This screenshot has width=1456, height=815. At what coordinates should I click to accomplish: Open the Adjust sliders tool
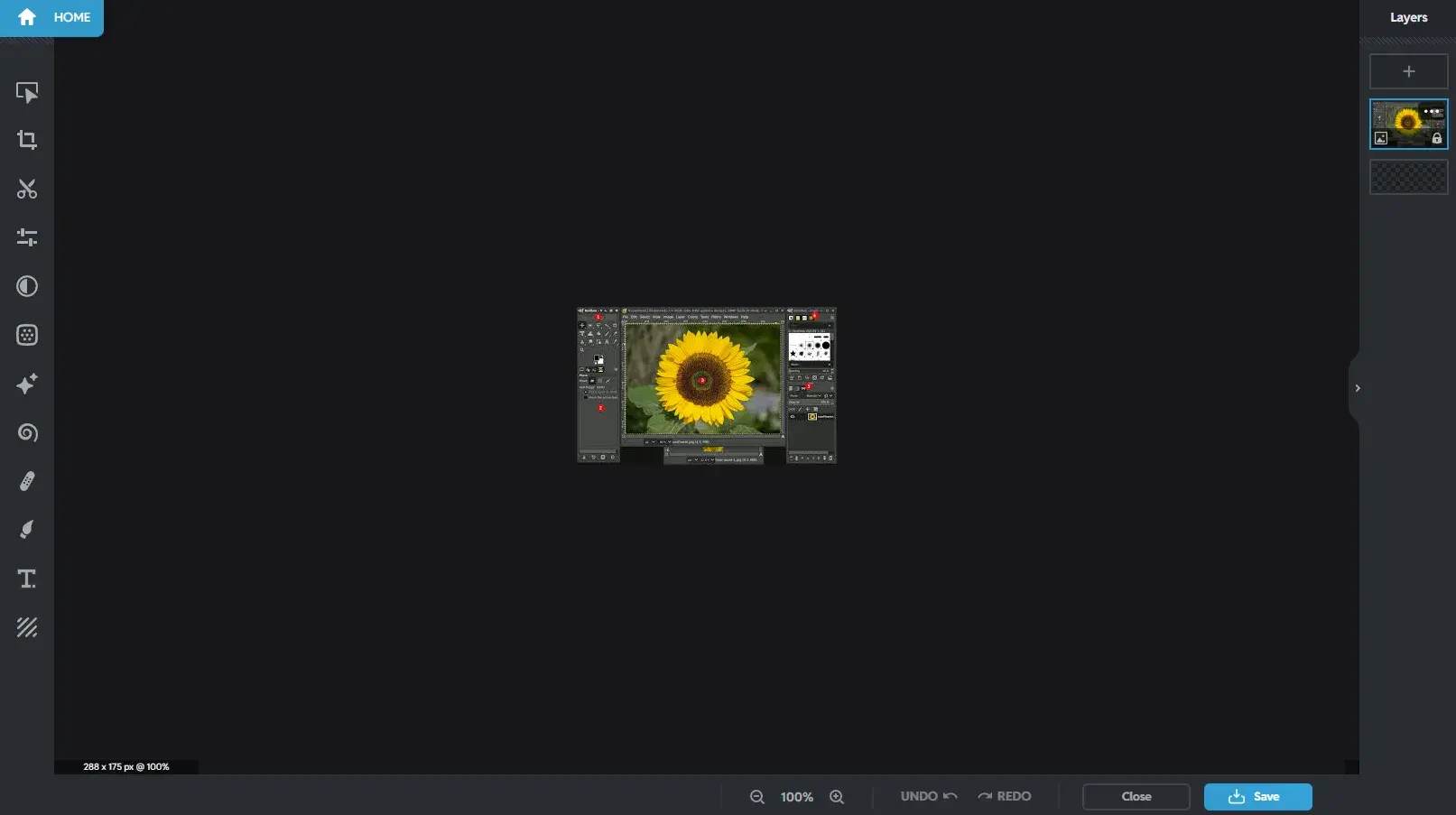pos(27,237)
